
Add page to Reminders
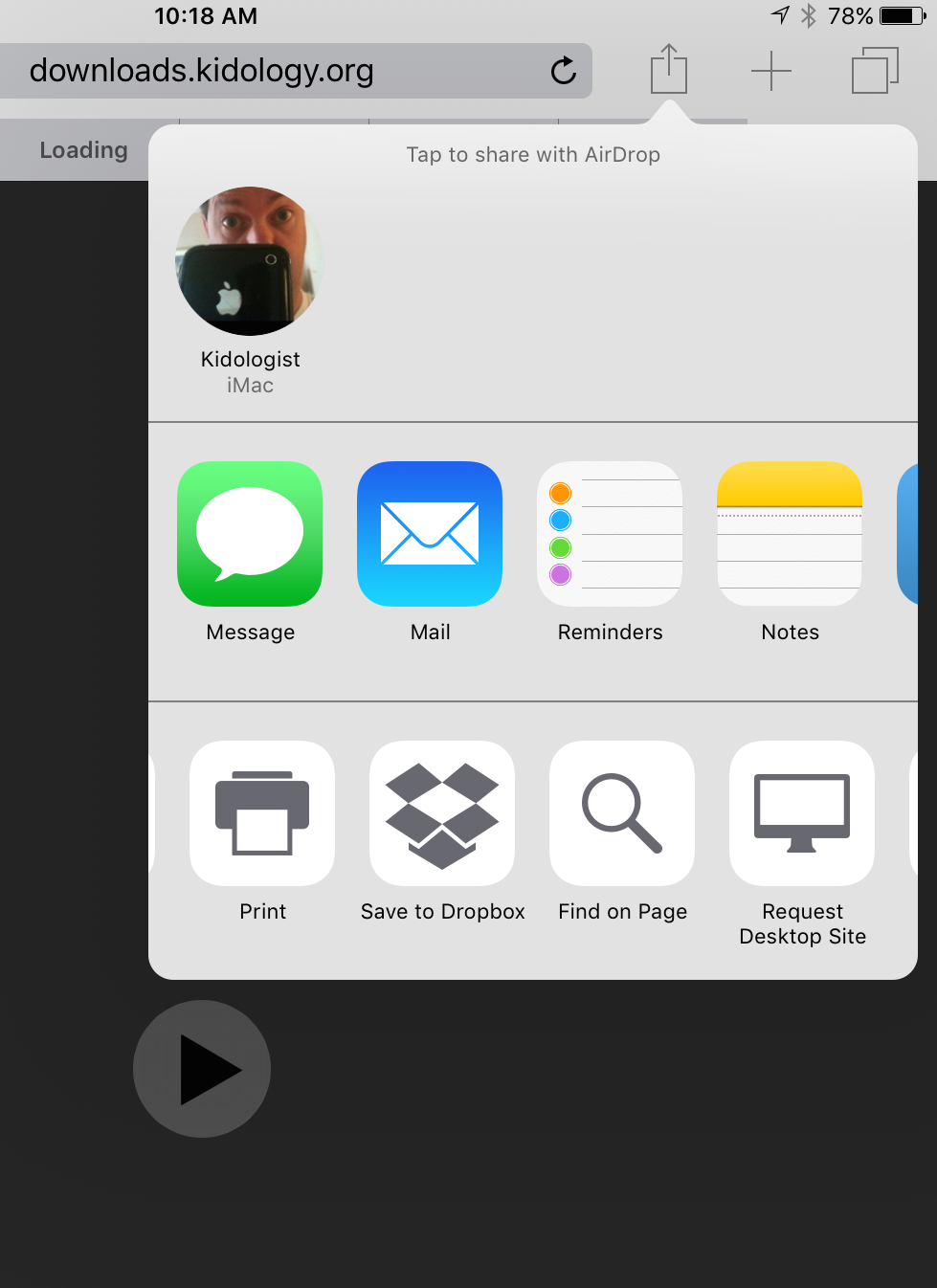coord(610,534)
